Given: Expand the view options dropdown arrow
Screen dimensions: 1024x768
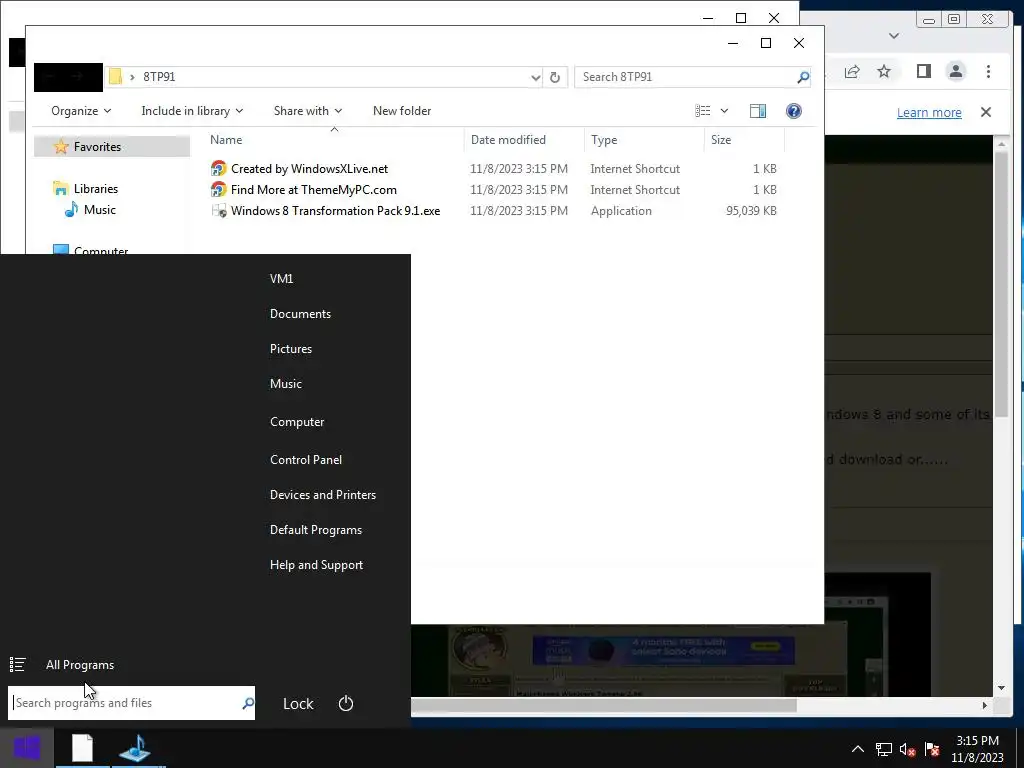Looking at the screenshot, I should point(724,111).
